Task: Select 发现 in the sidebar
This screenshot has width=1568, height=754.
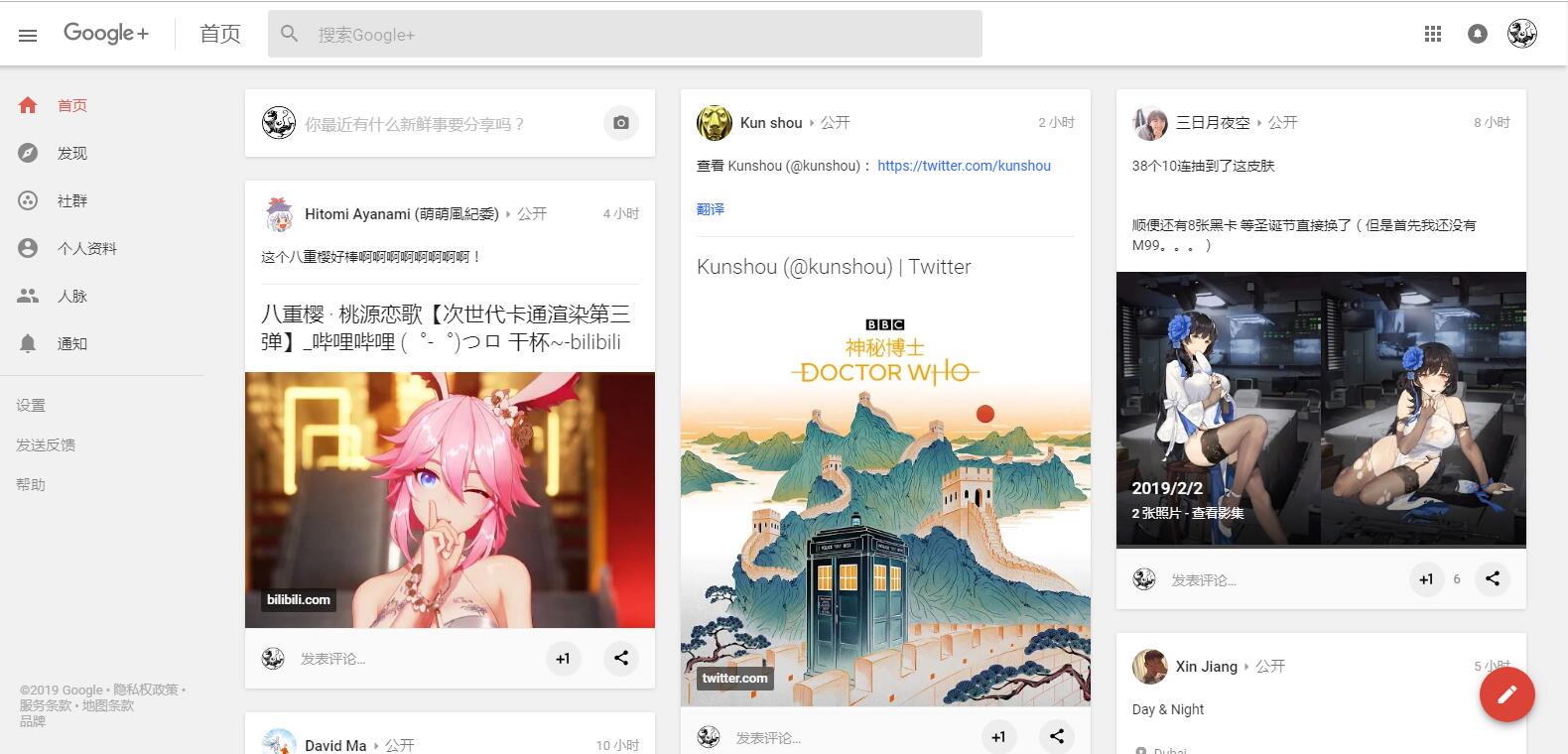Action: point(72,153)
